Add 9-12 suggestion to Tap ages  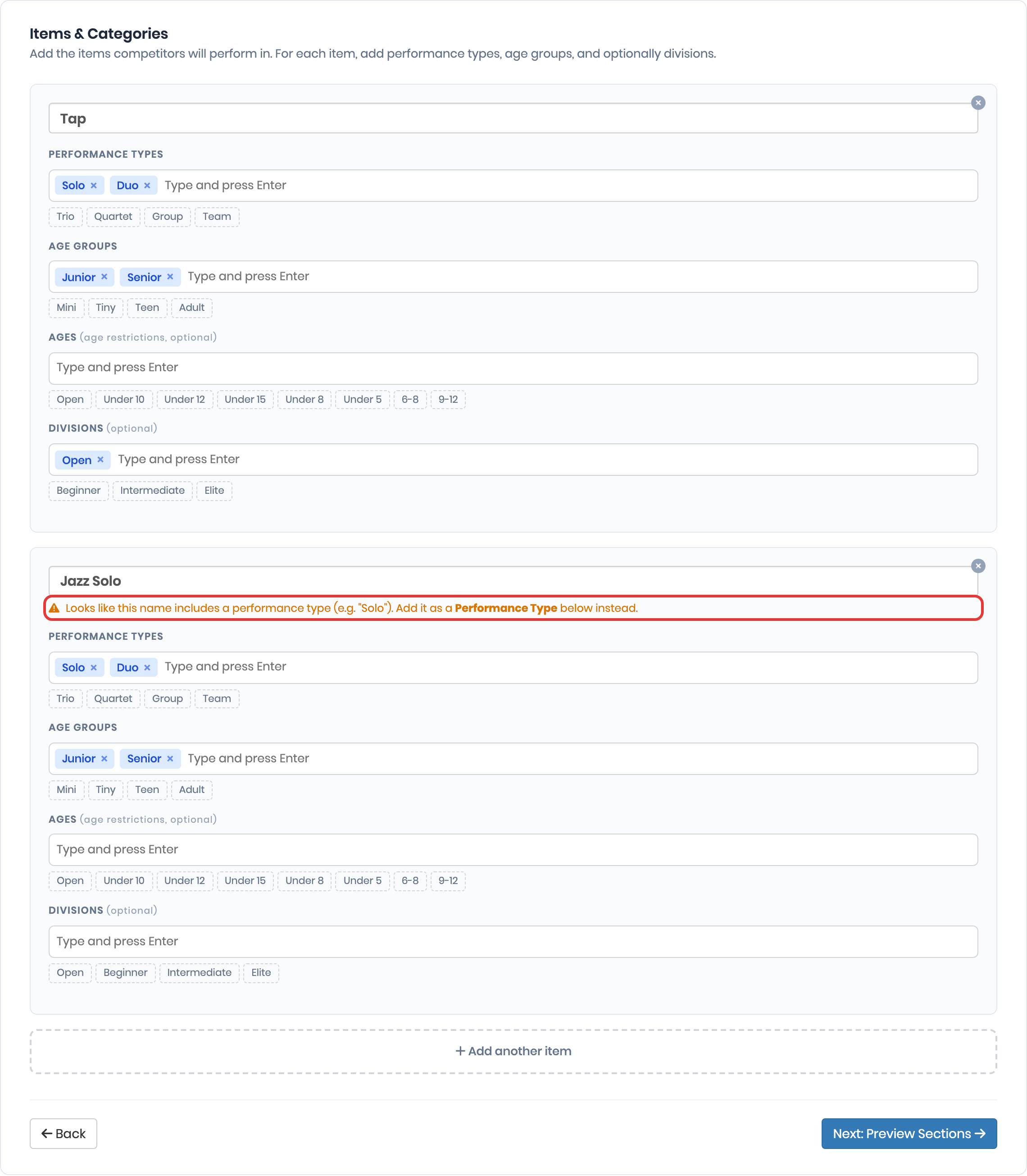coord(448,400)
